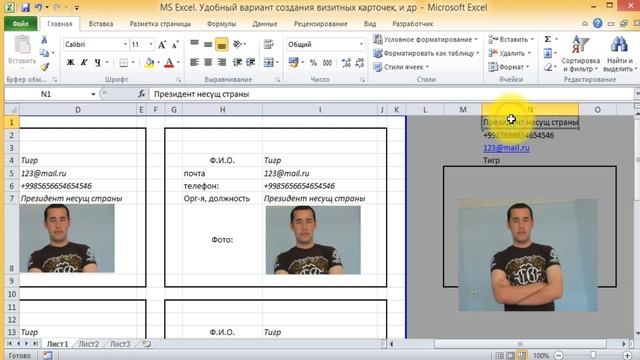Click the AutoSum sigma icon
640x360 pixels.
tap(548, 39)
